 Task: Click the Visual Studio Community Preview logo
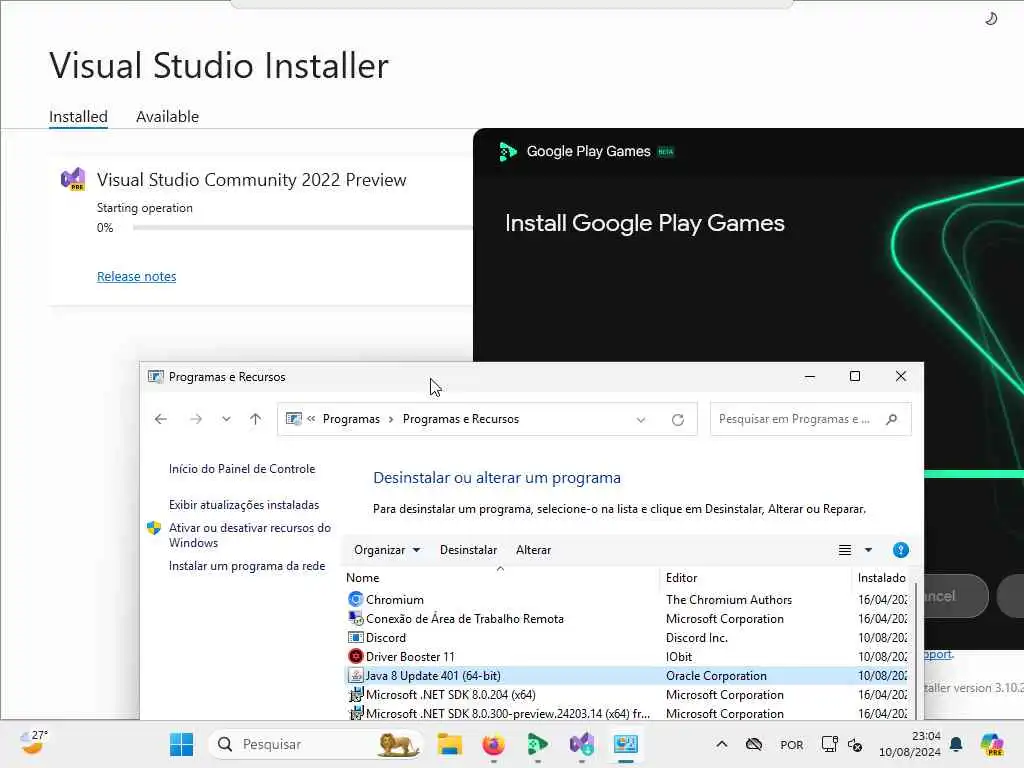(x=73, y=179)
